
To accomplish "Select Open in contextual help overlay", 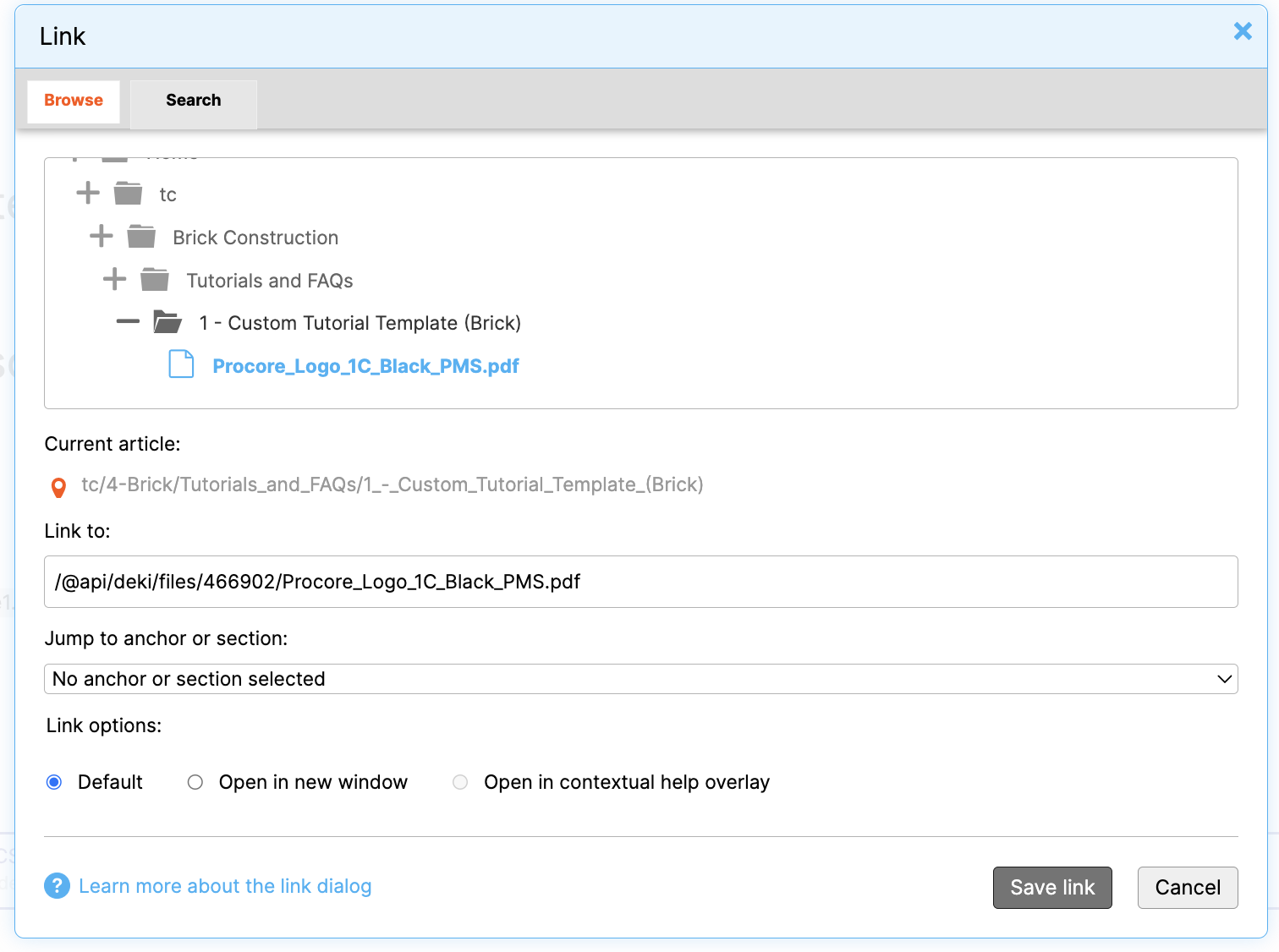I will click(460, 782).
